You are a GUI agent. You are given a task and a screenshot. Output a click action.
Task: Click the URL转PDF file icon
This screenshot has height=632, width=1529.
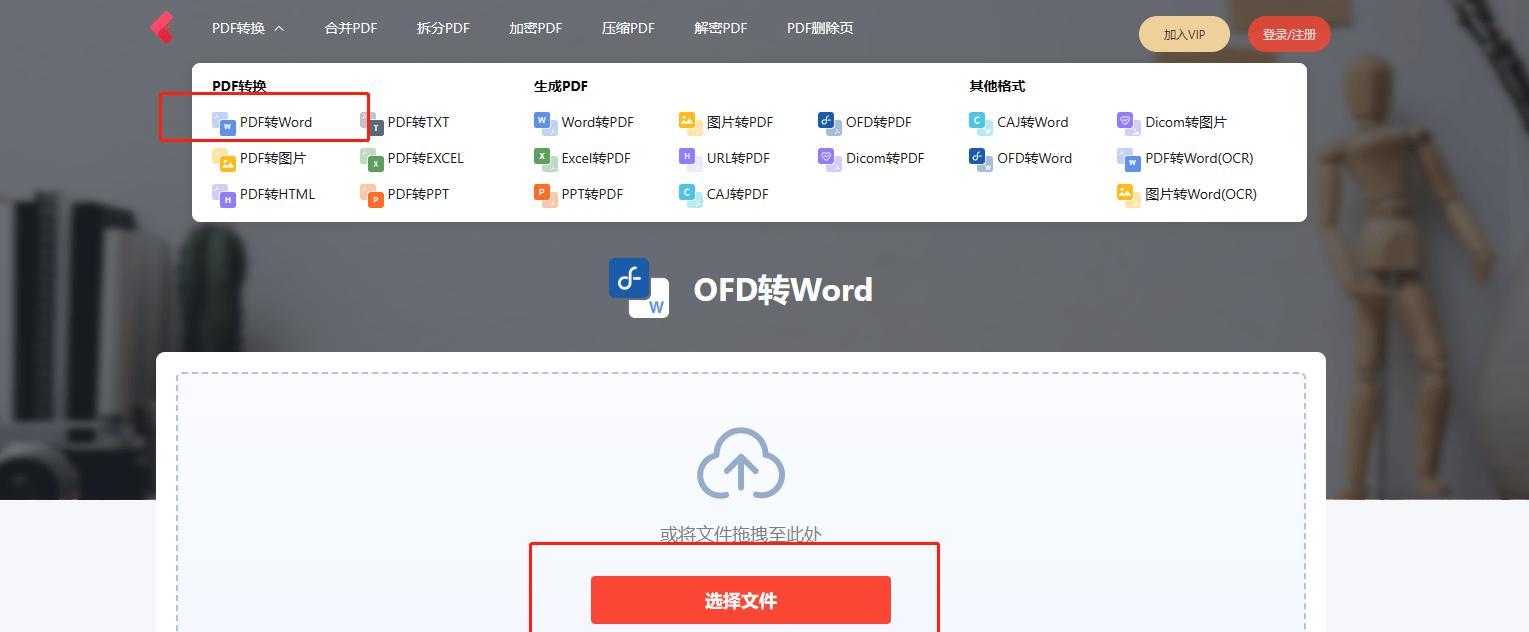[690, 159]
